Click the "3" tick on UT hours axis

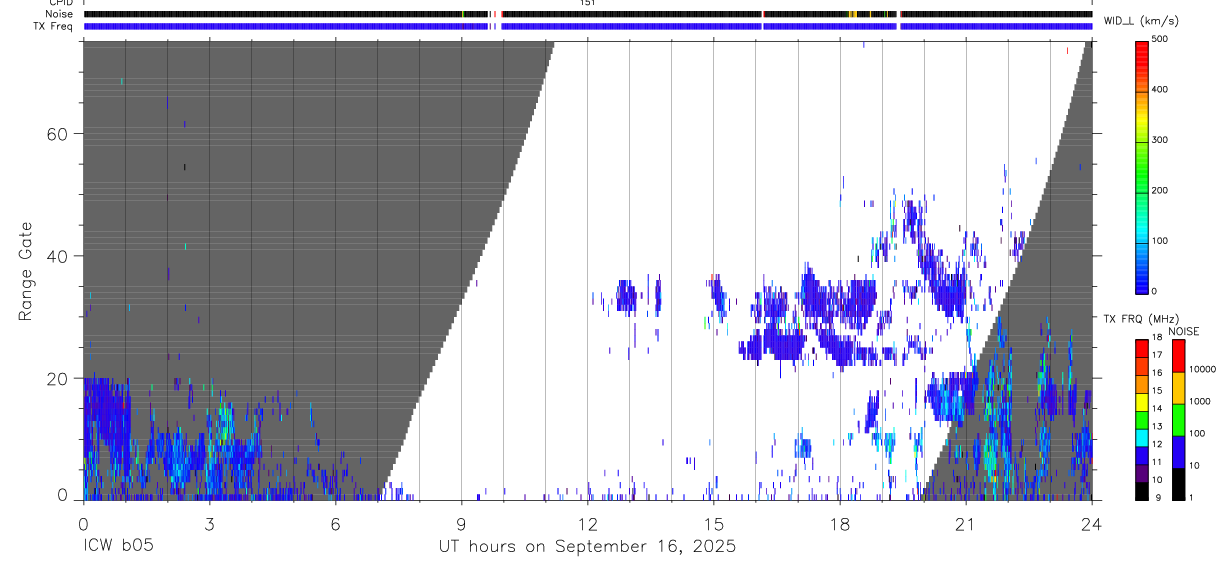point(209,523)
